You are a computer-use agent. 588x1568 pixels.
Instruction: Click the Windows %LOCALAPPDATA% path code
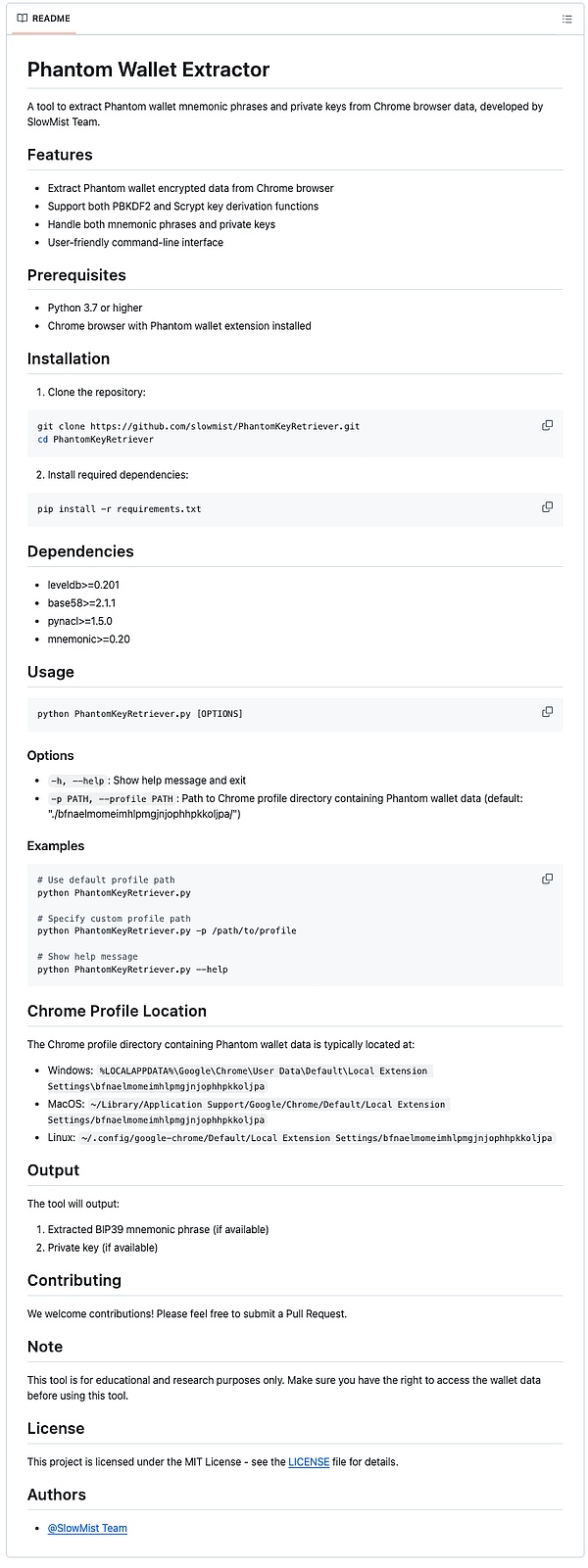263,1071
